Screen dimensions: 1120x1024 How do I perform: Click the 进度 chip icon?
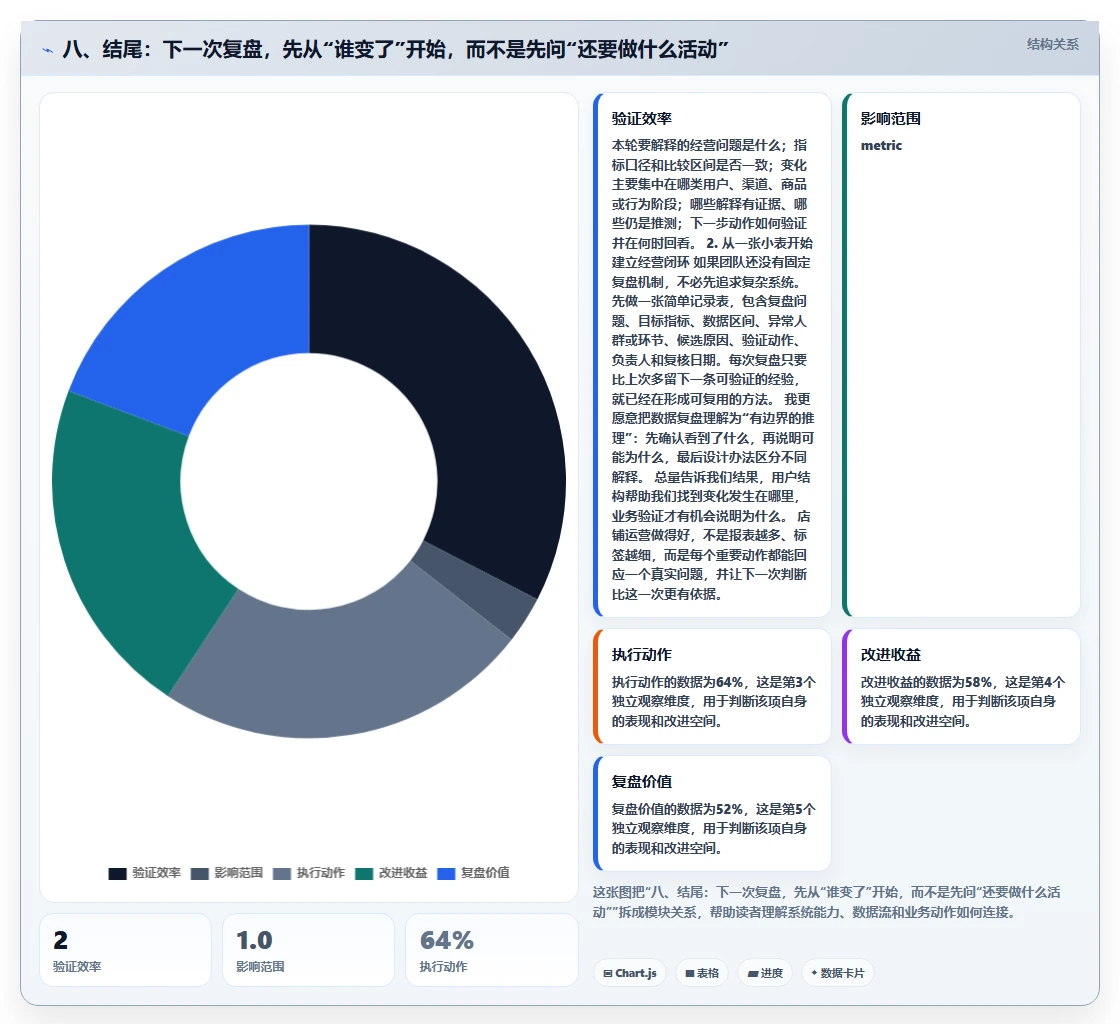click(752, 973)
